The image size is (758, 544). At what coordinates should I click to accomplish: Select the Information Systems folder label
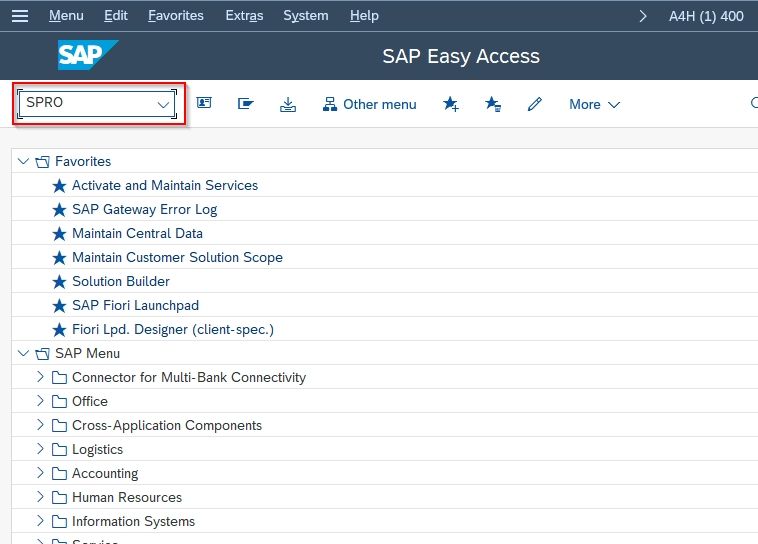[133, 521]
